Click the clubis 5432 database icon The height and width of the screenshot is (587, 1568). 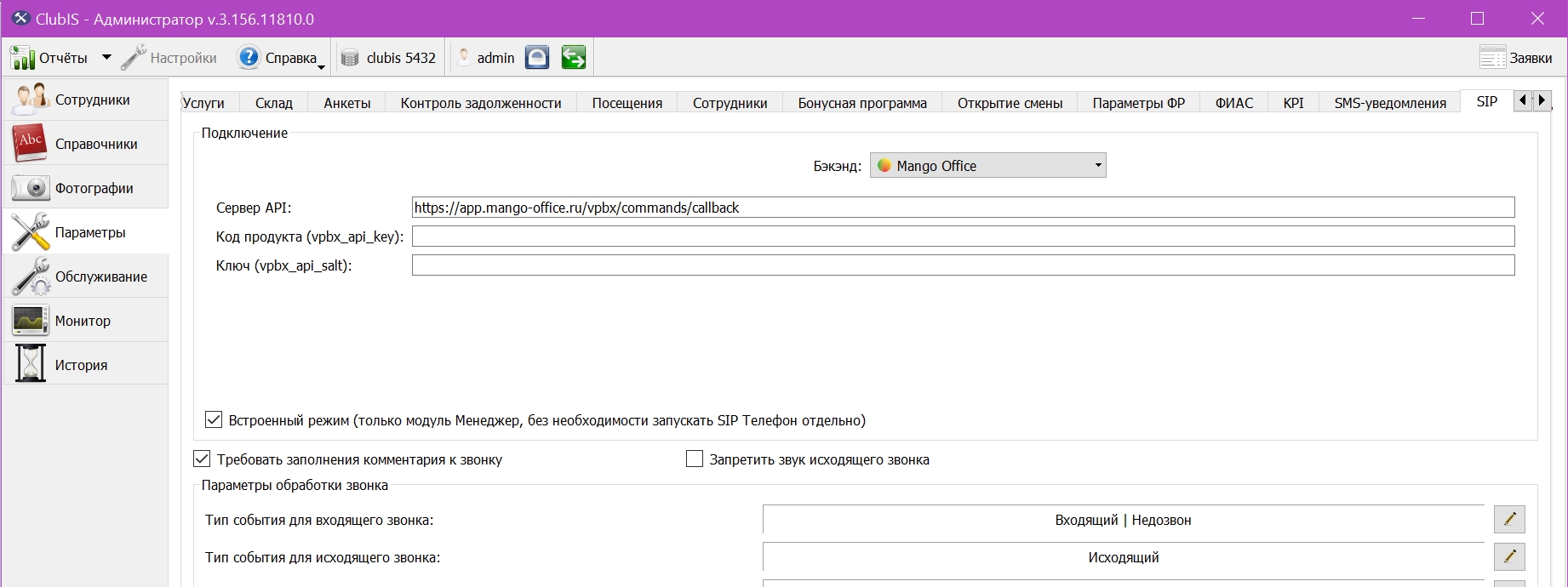(x=350, y=58)
